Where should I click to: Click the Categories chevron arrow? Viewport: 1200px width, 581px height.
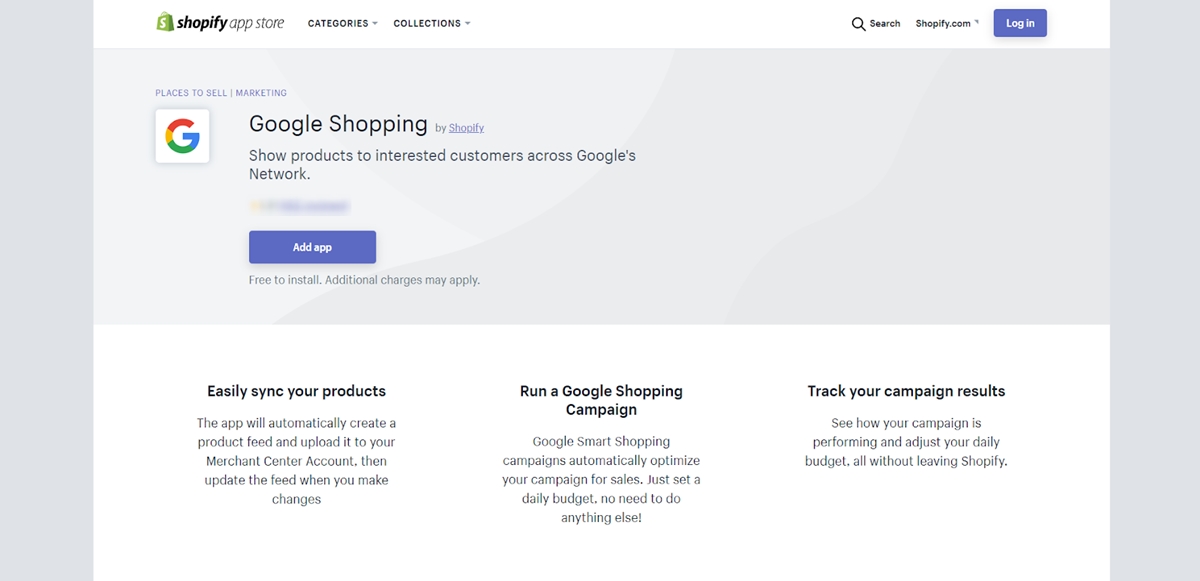(x=375, y=24)
